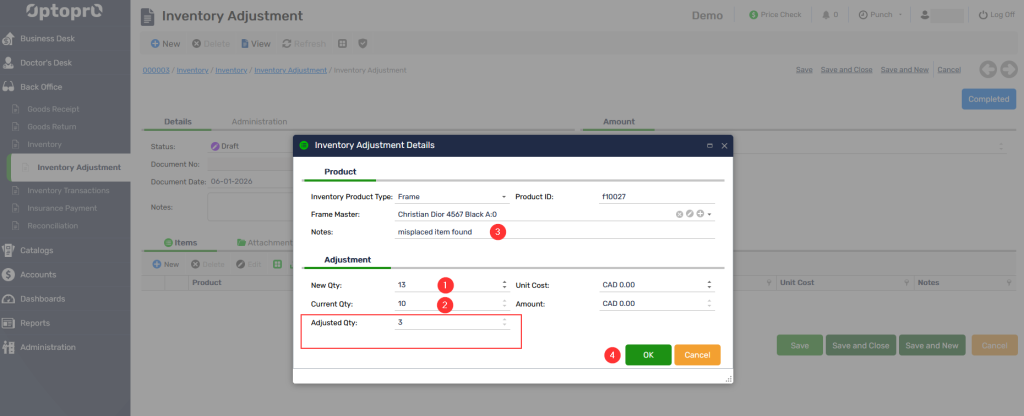Click the Price Check icon in header
This screenshot has height=416, width=1024.
(753, 16)
